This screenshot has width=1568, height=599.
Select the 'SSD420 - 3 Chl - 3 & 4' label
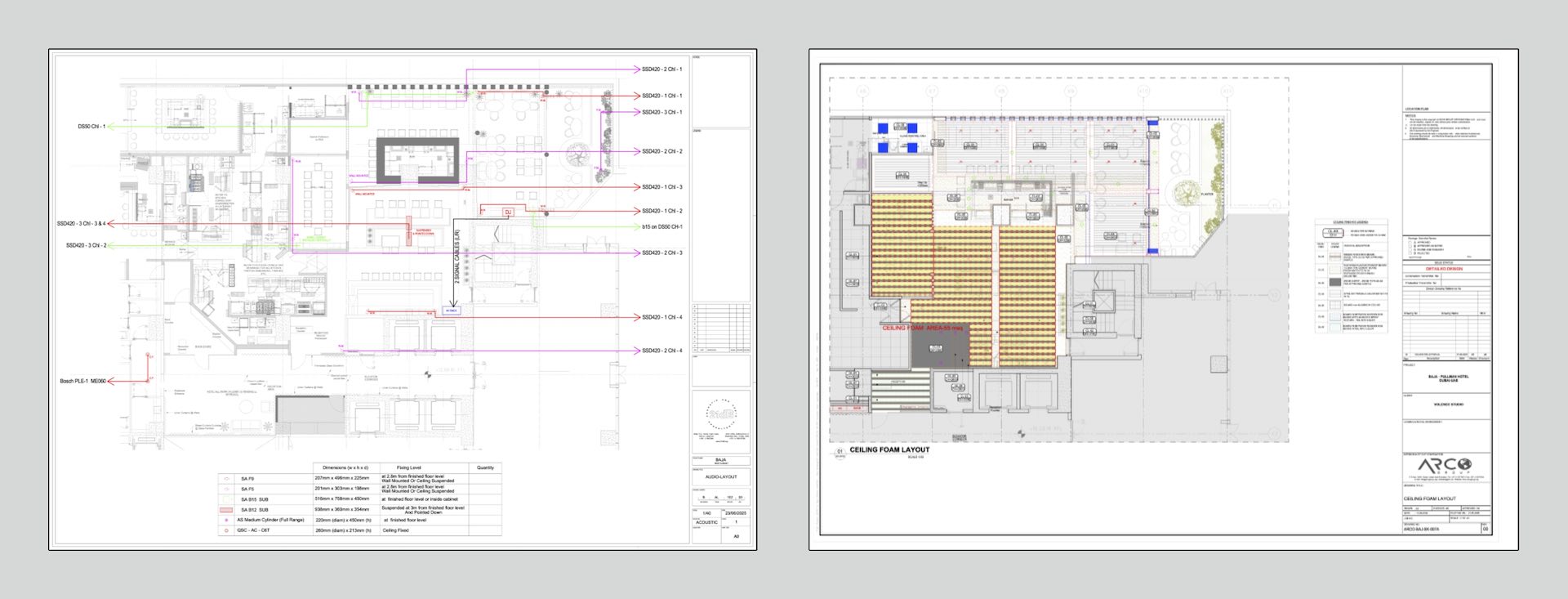pyautogui.click(x=81, y=224)
